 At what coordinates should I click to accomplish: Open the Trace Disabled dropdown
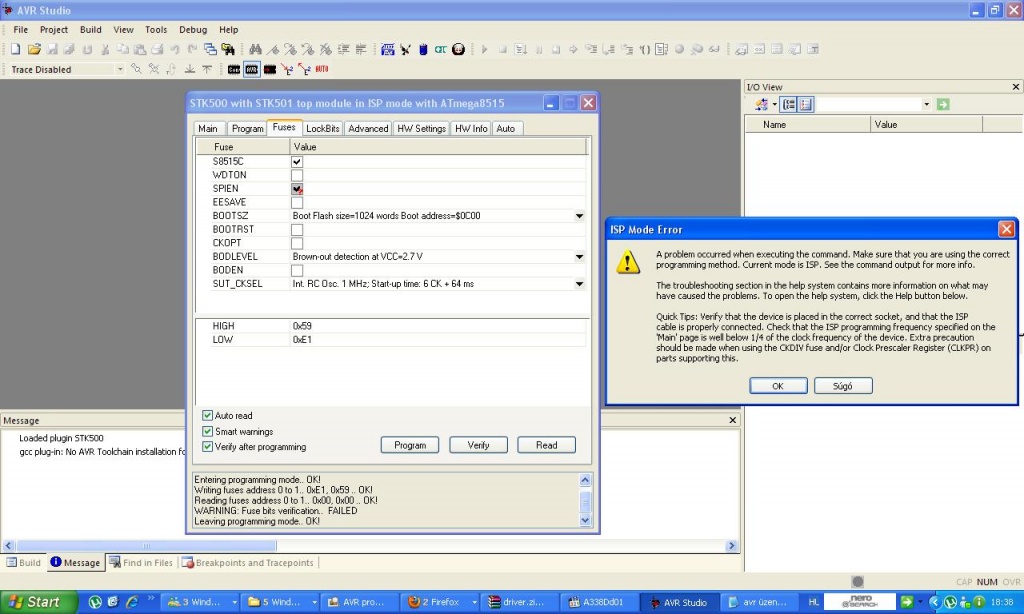tap(120, 69)
